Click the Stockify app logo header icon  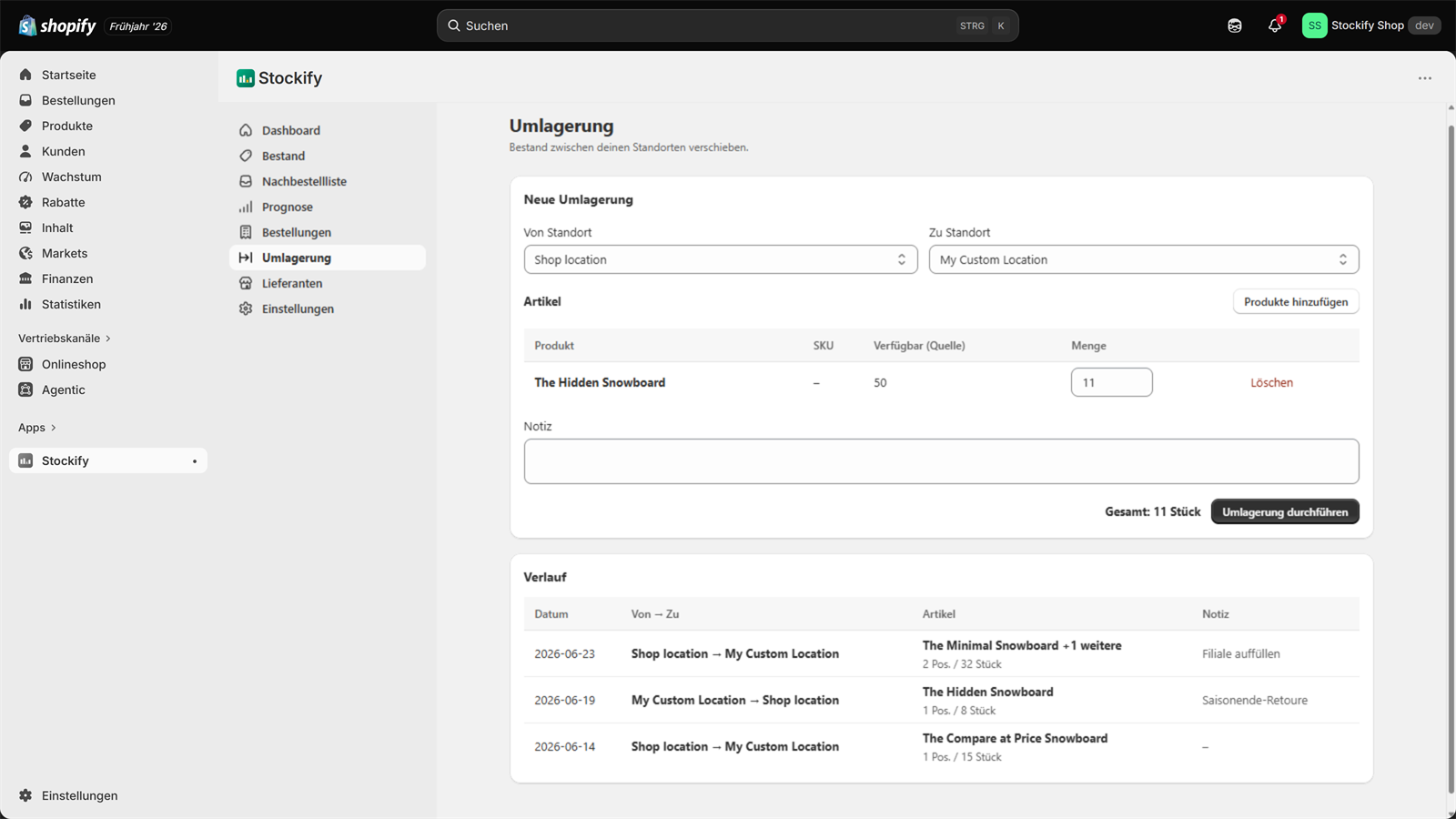tap(246, 78)
